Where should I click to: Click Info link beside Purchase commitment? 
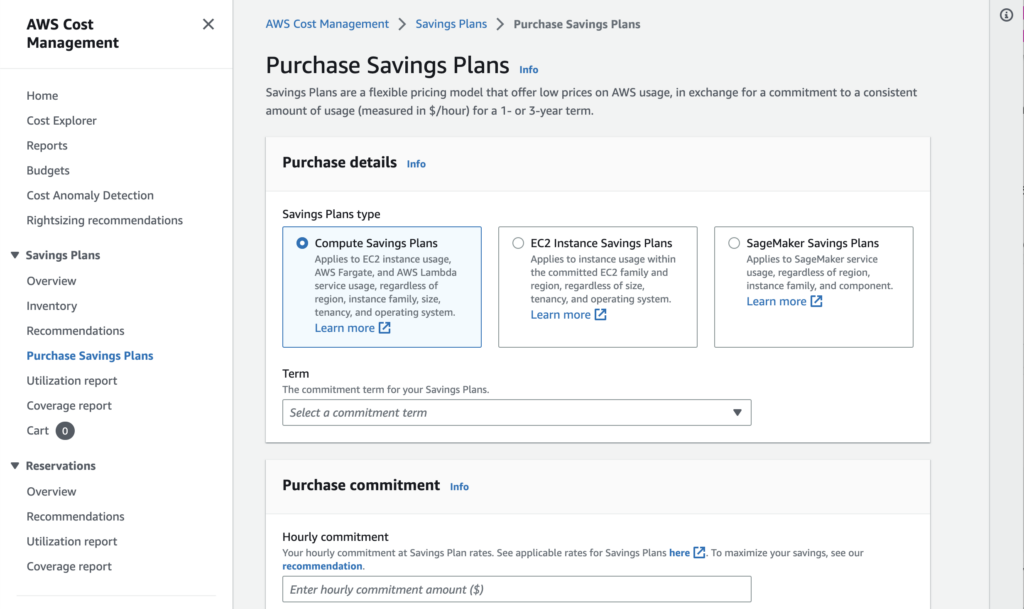(x=459, y=487)
